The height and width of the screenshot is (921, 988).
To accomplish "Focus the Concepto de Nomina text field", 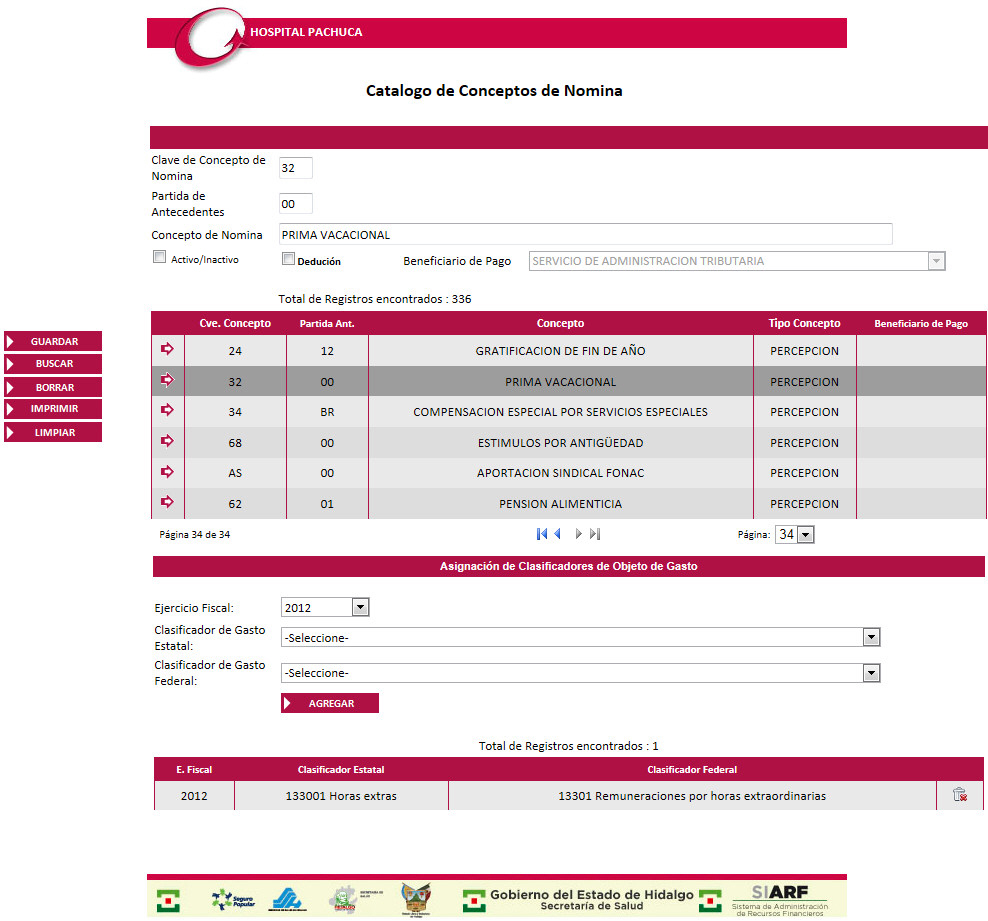I will (586, 234).
